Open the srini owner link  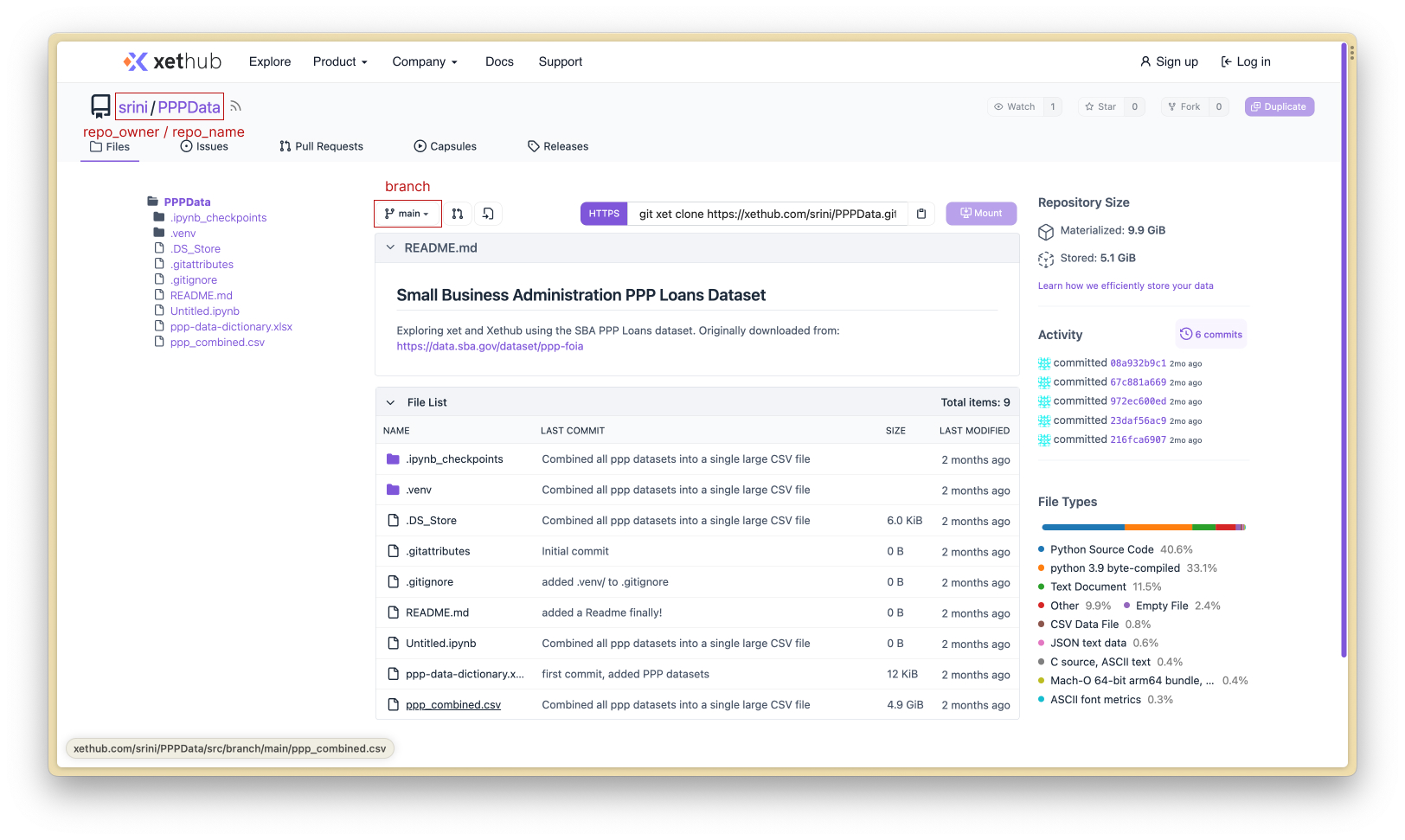(133, 107)
